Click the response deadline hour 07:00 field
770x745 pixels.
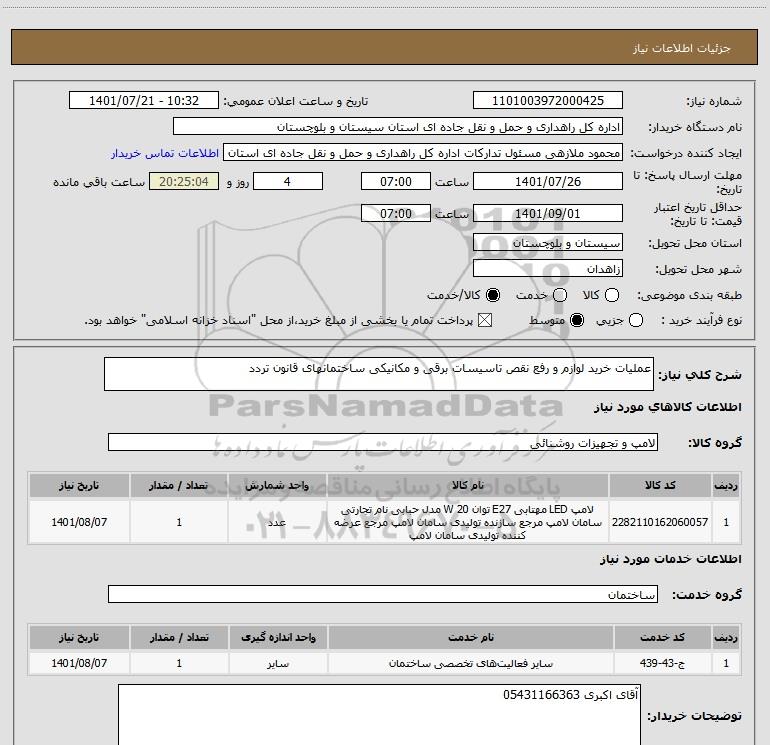pos(396,182)
